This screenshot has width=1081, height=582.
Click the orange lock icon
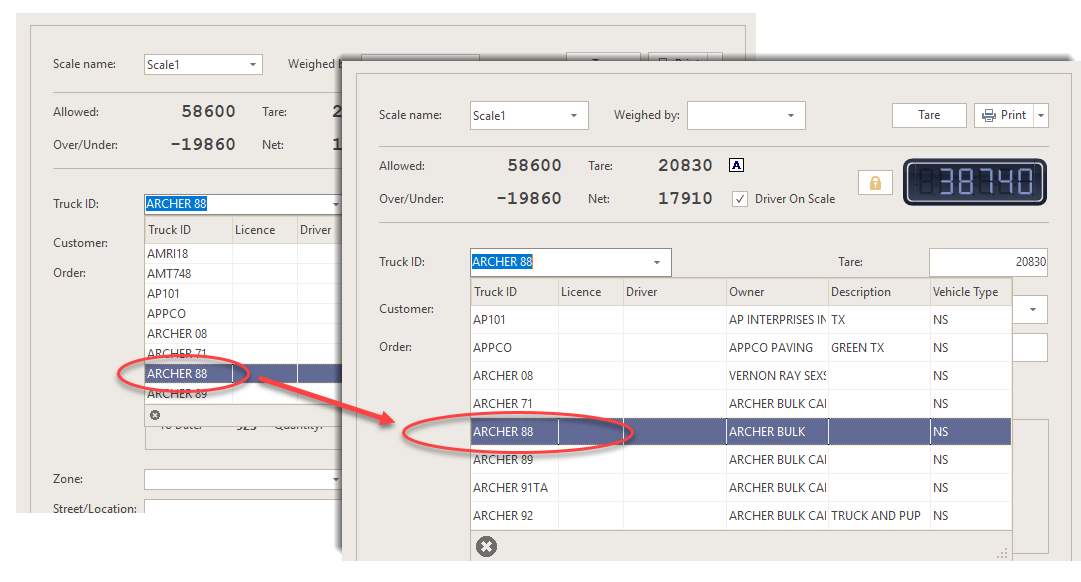tap(875, 183)
